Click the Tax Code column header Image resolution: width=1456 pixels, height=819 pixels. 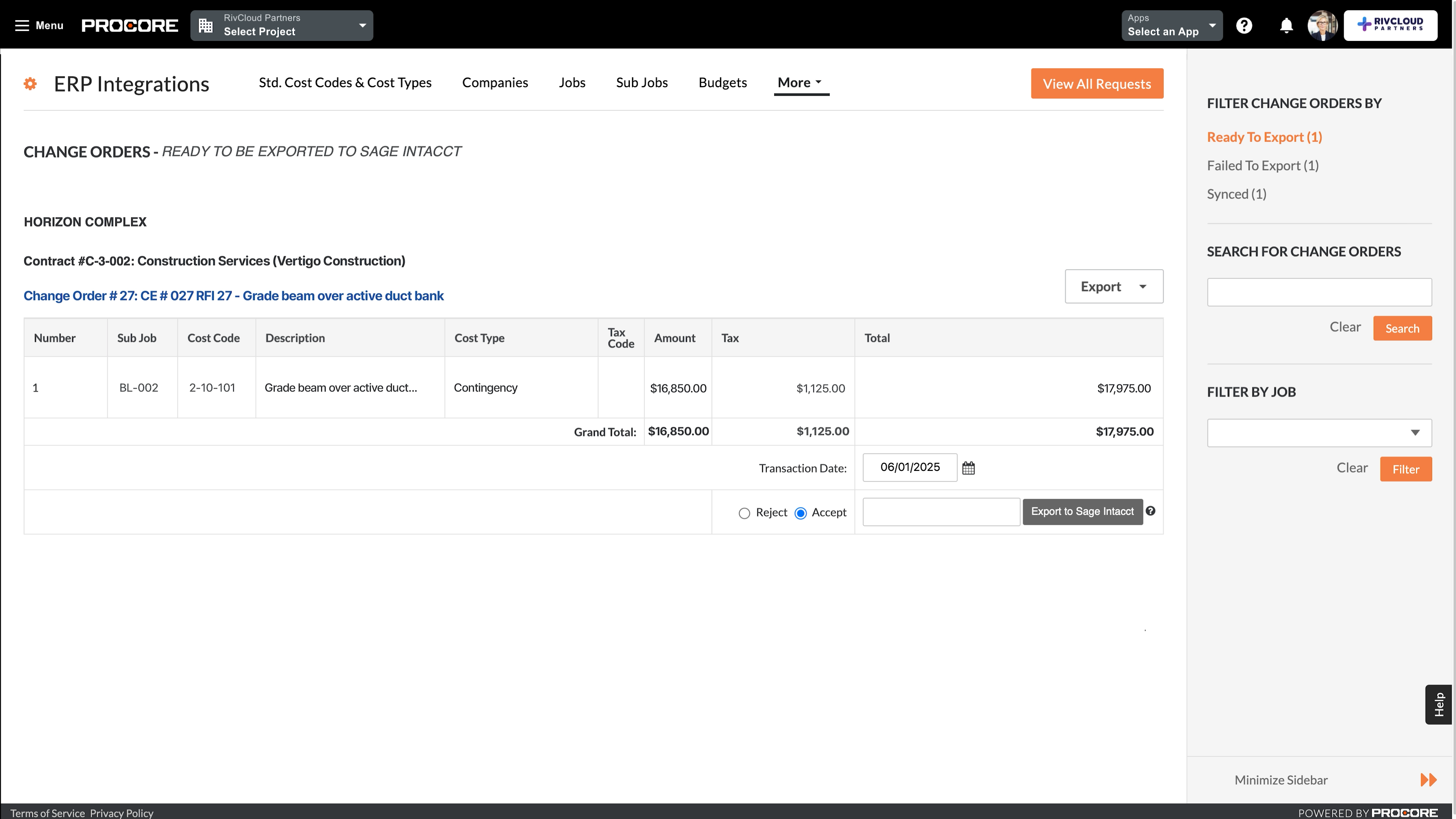(x=621, y=338)
